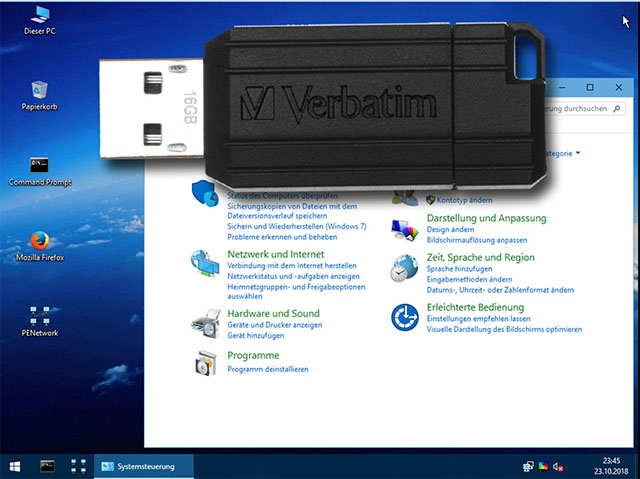Click the Erleichterte Bedienung blue icon
This screenshot has height=479, width=640.
pyautogui.click(x=404, y=317)
